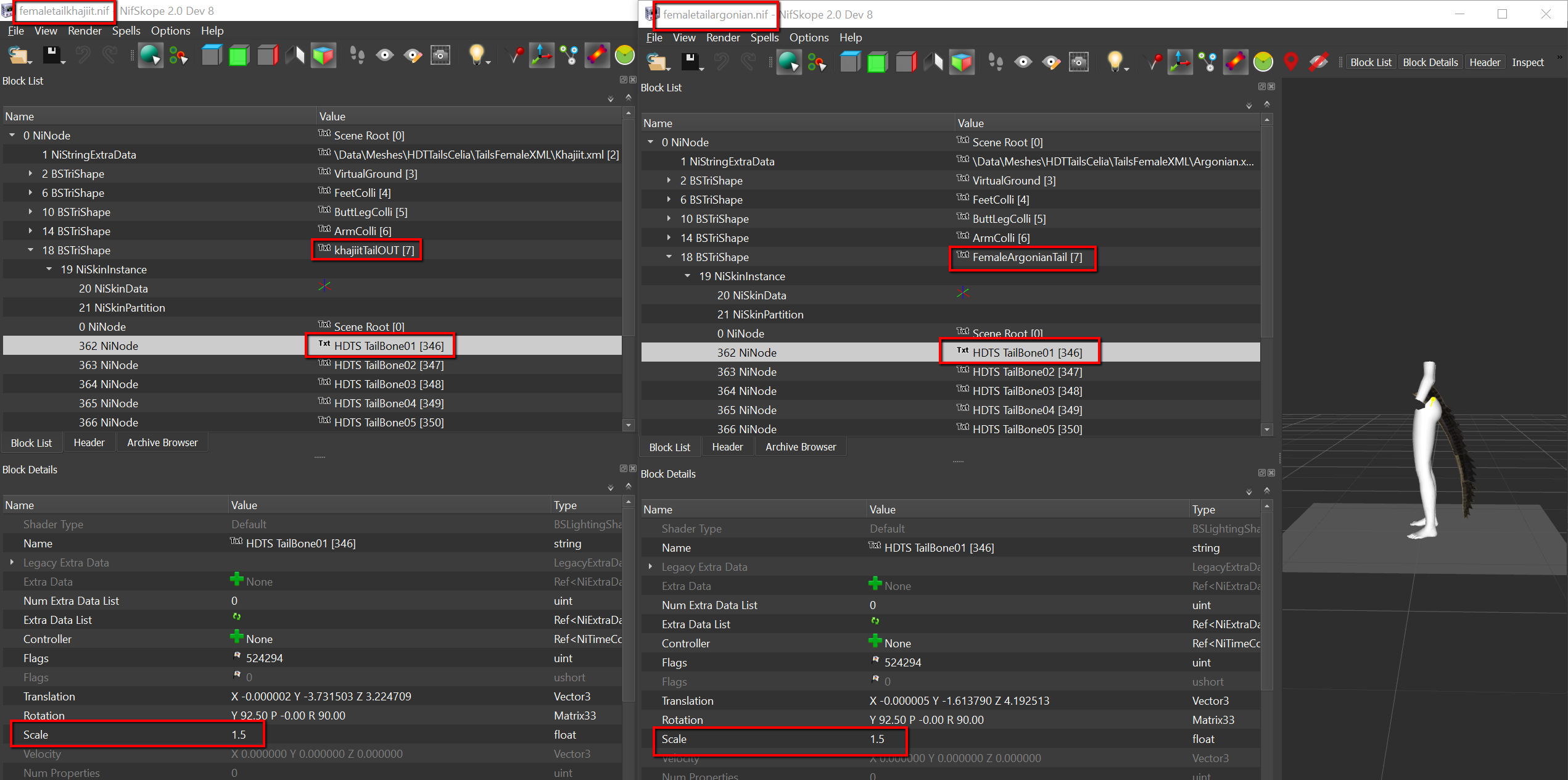Toggle the crossed-out eye hidden icon in right toolbar
The height and width of the screenshot is (780, 1568).
click(x=1318, y=62)
